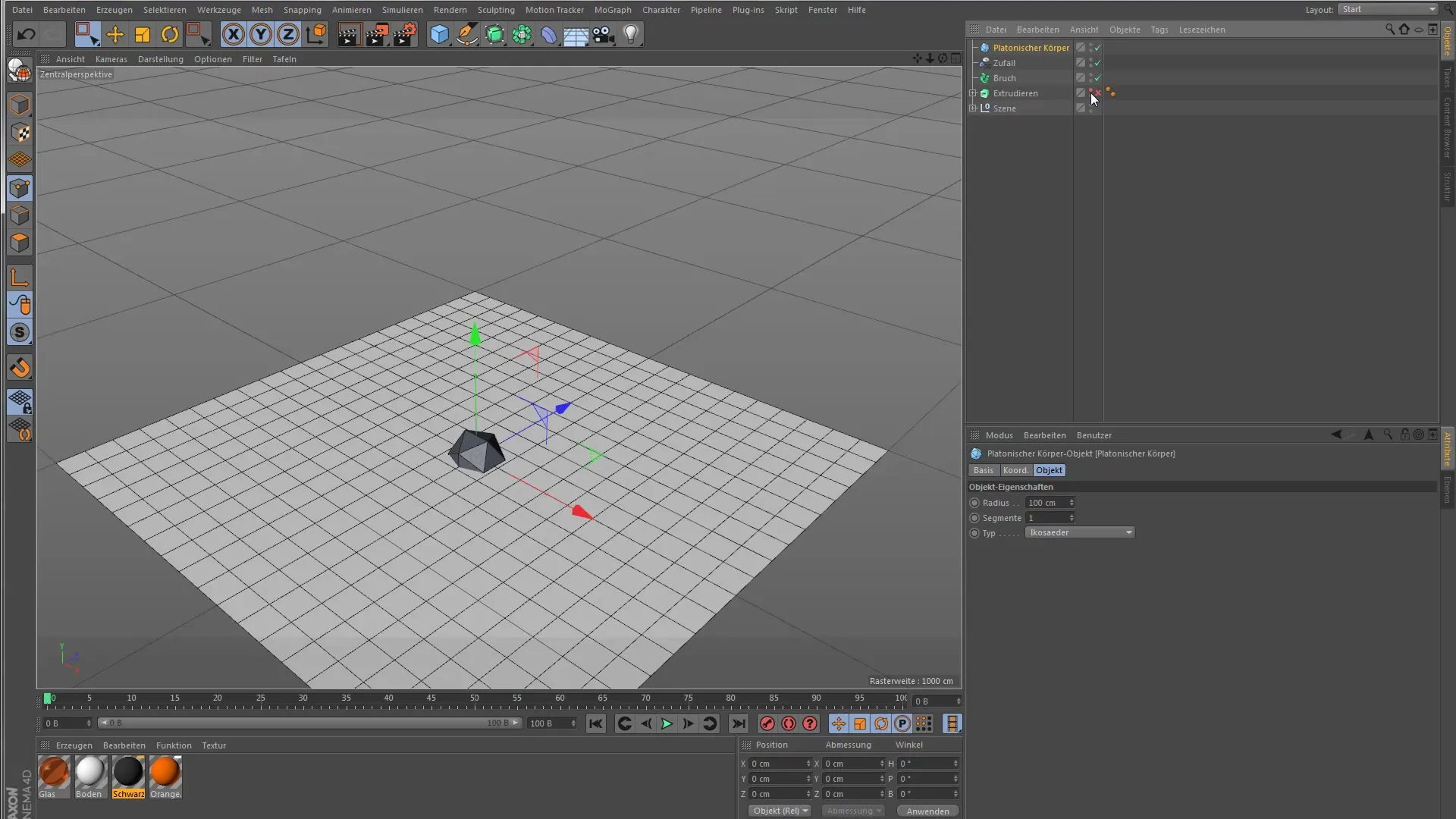Image resolution: width=1456 pixels, height=819 pixels.
Task: Open the spline pen tool
Action: click(467, 34)
